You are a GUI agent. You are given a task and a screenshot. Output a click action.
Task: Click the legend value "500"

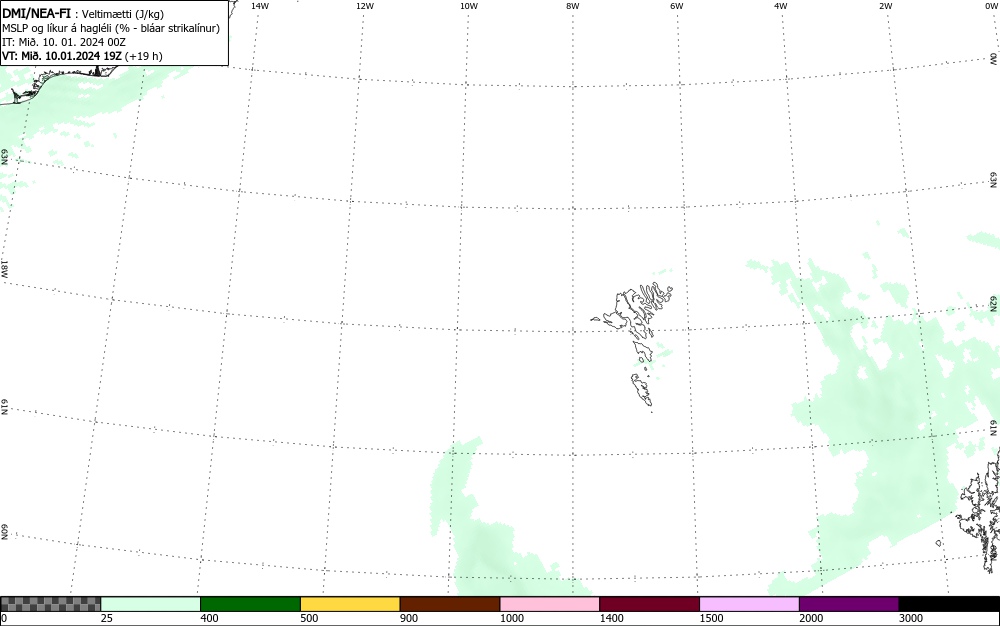click(309, 618)
